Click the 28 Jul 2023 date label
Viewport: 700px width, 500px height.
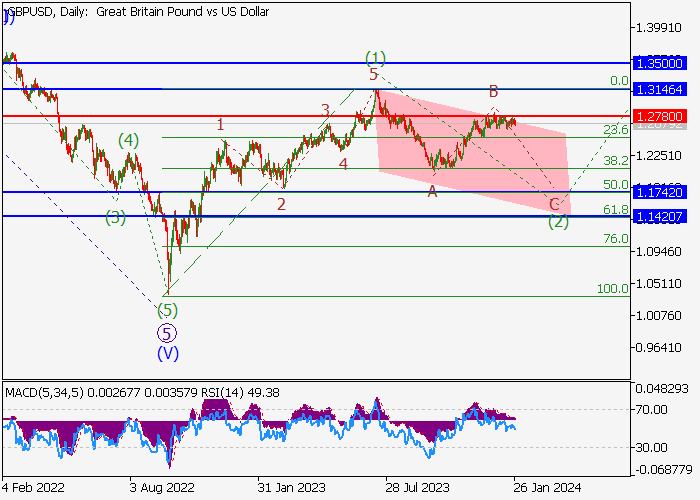click(x=417, y=488)
